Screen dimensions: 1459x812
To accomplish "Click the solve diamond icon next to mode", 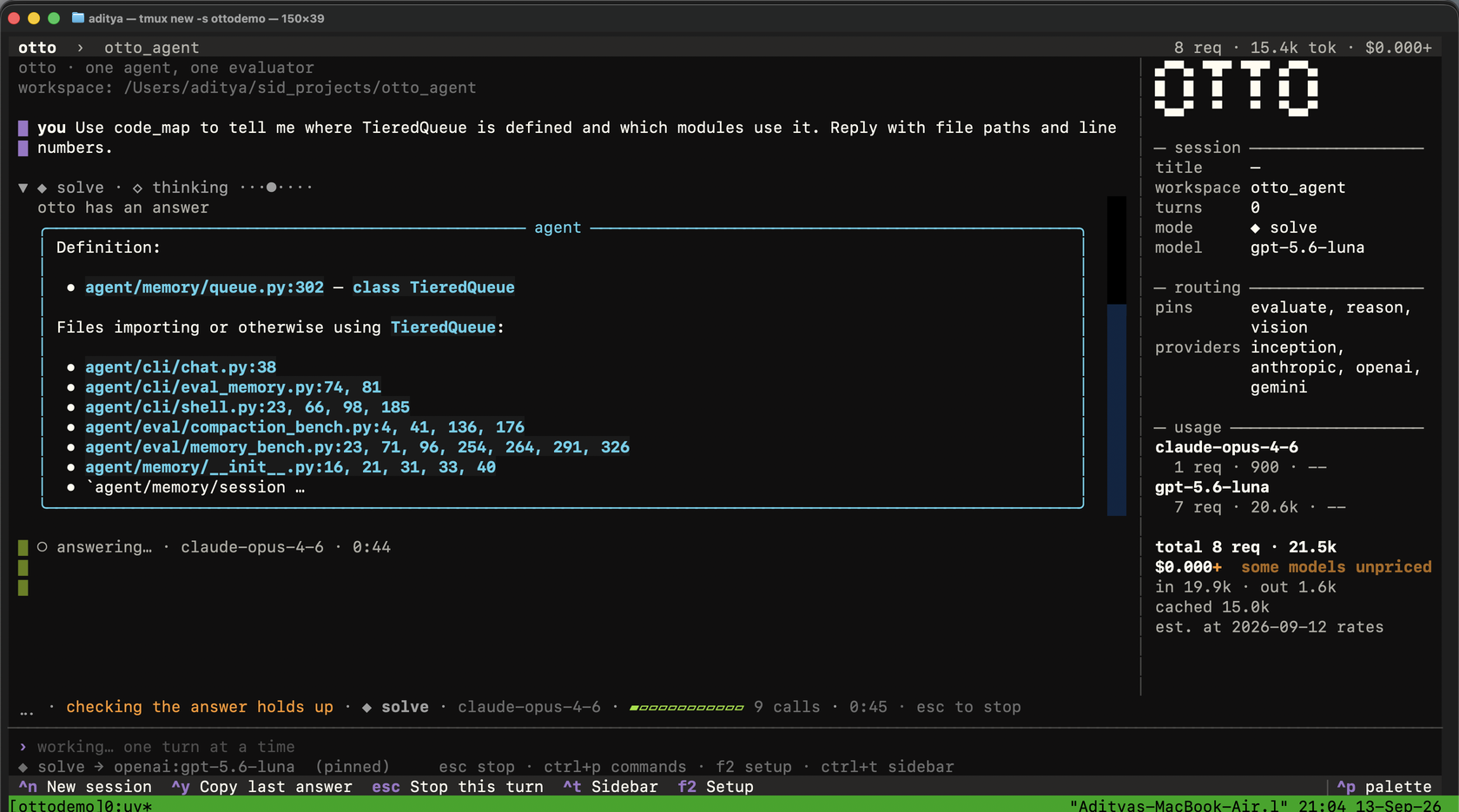I will coord(1255,228).
